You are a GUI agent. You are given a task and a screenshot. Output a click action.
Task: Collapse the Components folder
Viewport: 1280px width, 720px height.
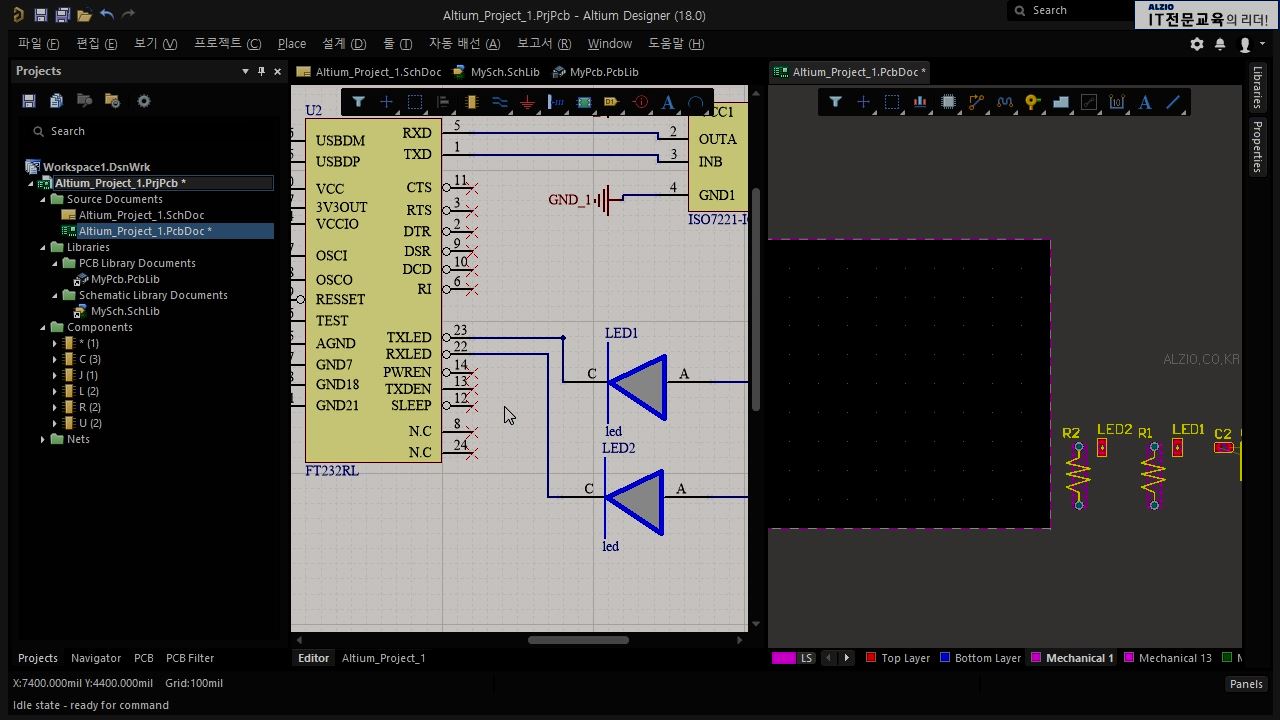43,327
